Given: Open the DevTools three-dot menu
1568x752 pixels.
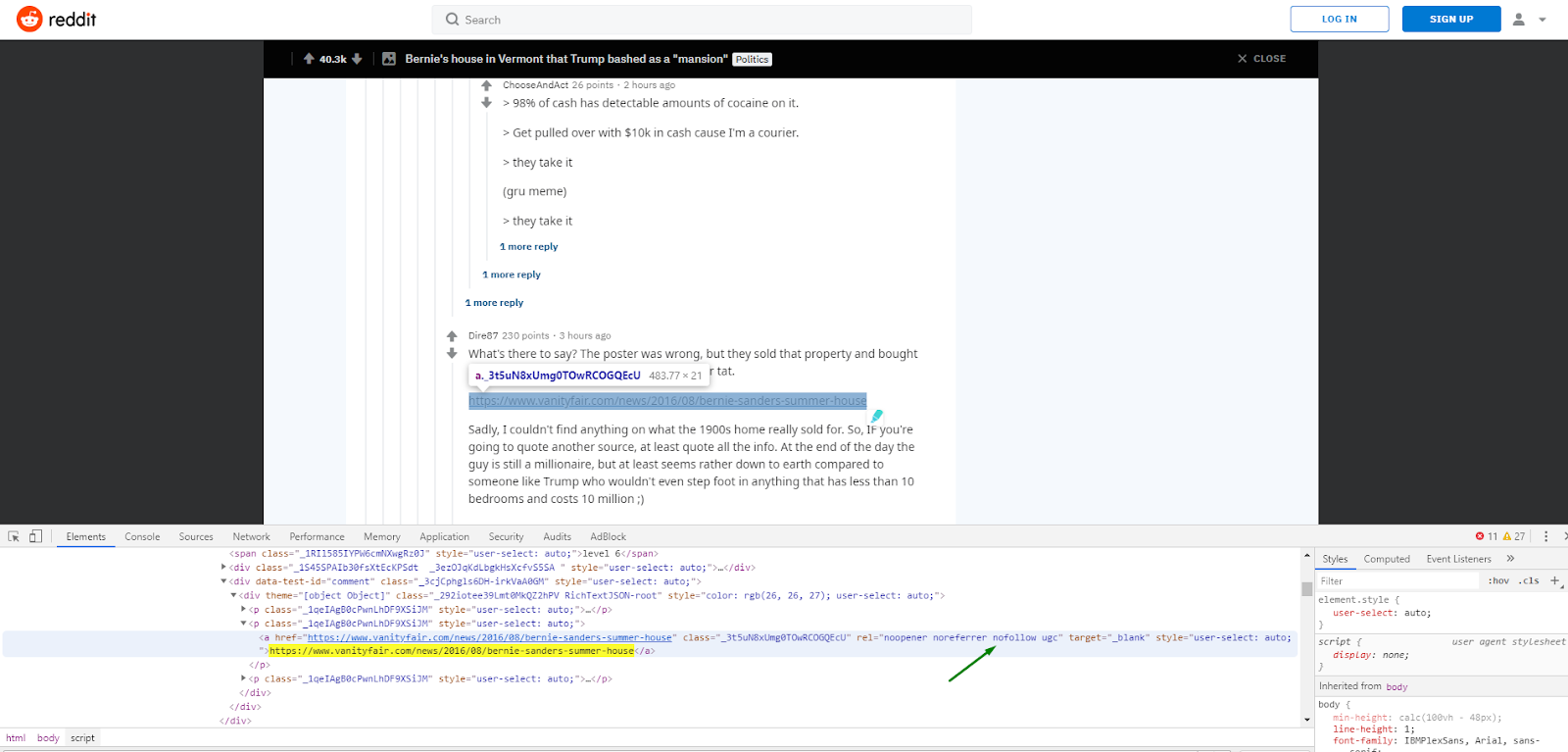Looking at the screenshot, I should (1546, 536).
